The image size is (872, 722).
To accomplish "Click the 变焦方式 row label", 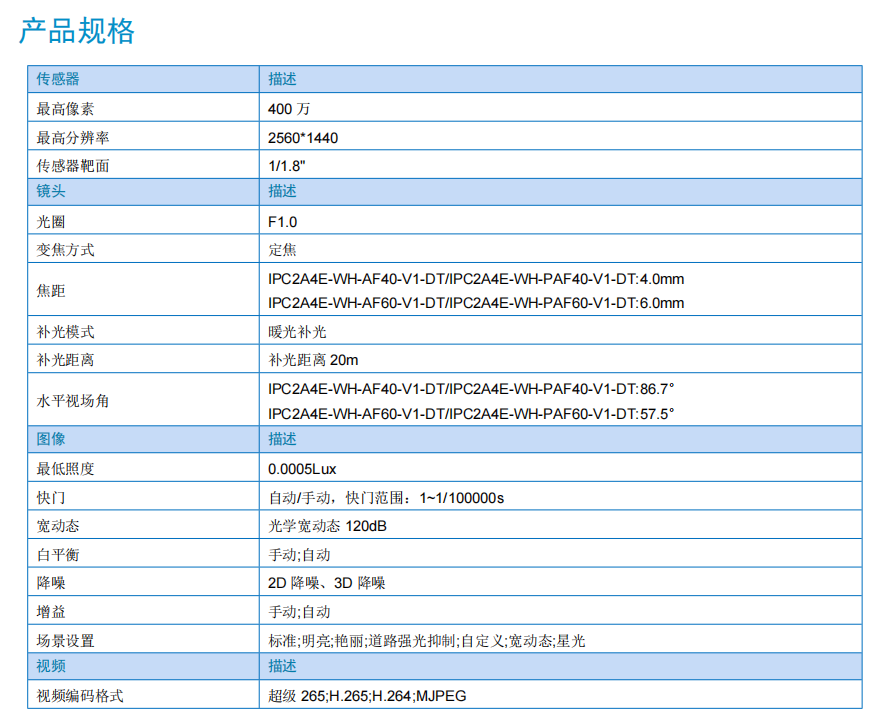I will tap(66, 250).
